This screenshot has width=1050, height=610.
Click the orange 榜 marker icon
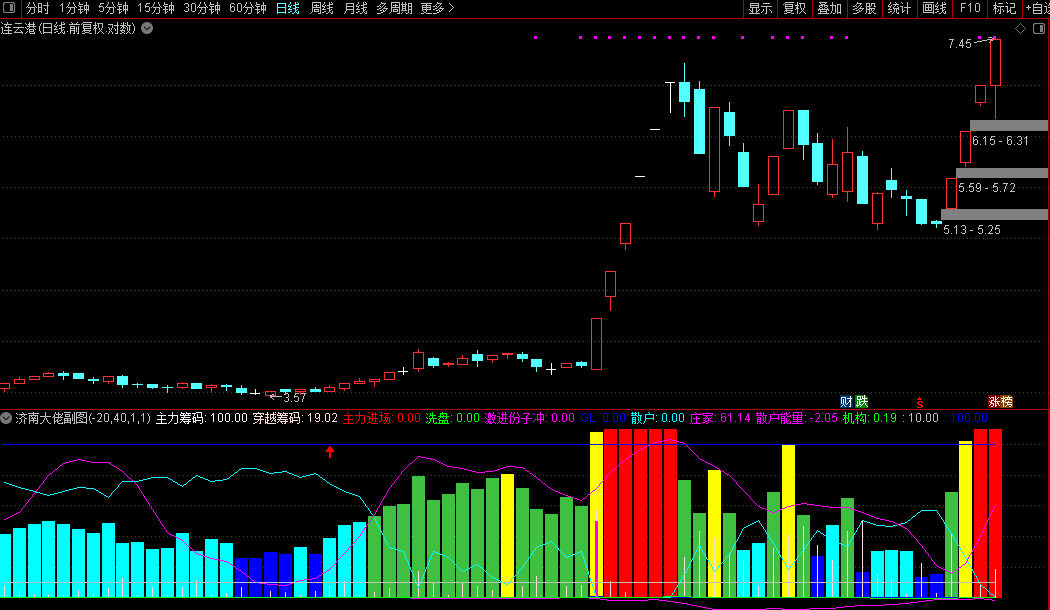(1006, 402)
